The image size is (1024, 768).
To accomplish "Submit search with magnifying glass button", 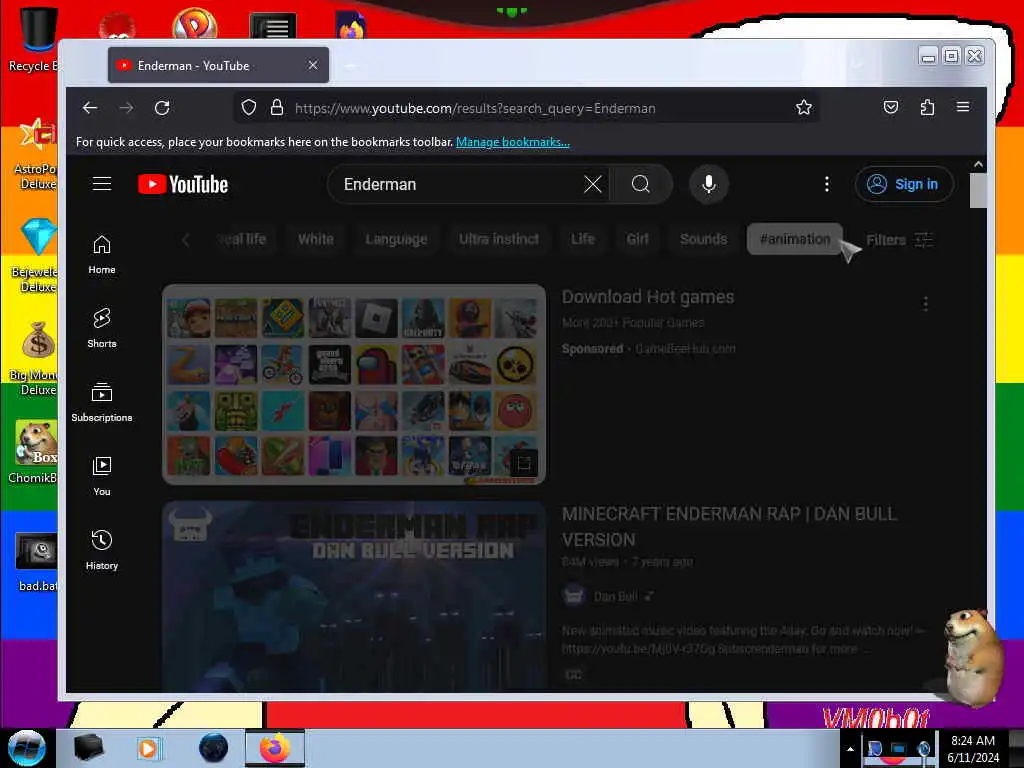I will [x=641, y=184].
